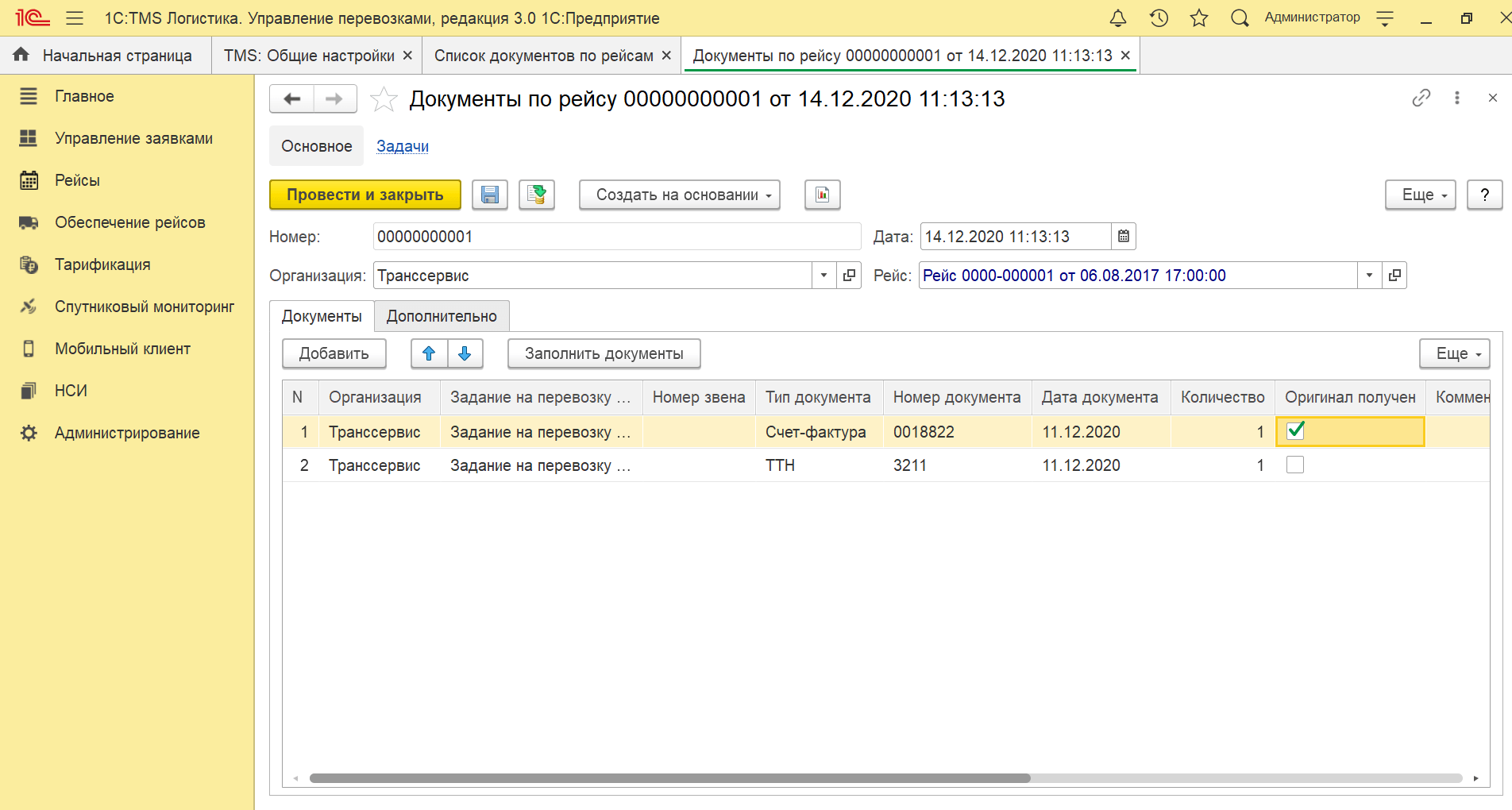Screen dimensions: 1512x810
Task: Uncheck Оригинал получен for Счет-фактура row
Action: pyautogui.click(x=1295, y=431)
